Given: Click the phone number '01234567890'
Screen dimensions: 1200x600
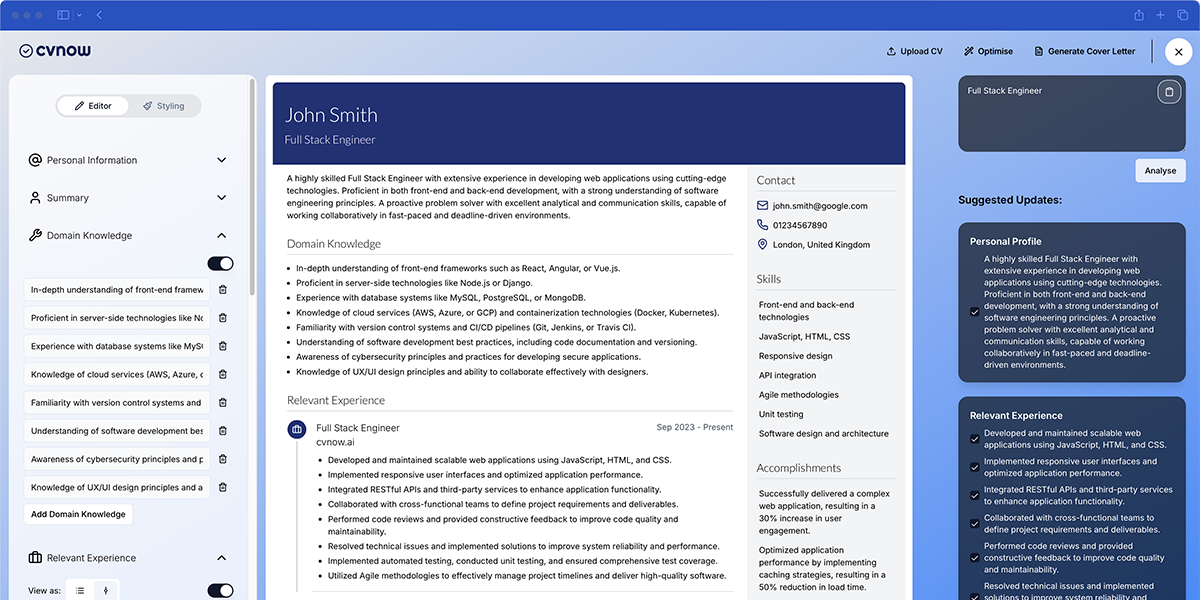Looking at the screenshot, I should pyautogui.click(x=800, y=225).
